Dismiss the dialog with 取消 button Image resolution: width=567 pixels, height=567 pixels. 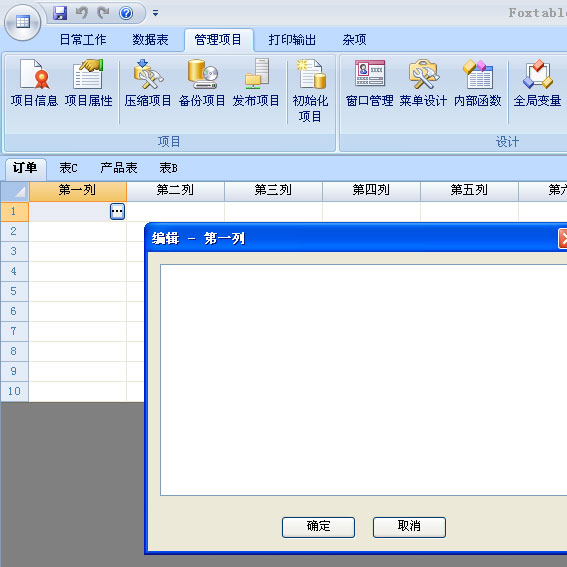(409, 527)
